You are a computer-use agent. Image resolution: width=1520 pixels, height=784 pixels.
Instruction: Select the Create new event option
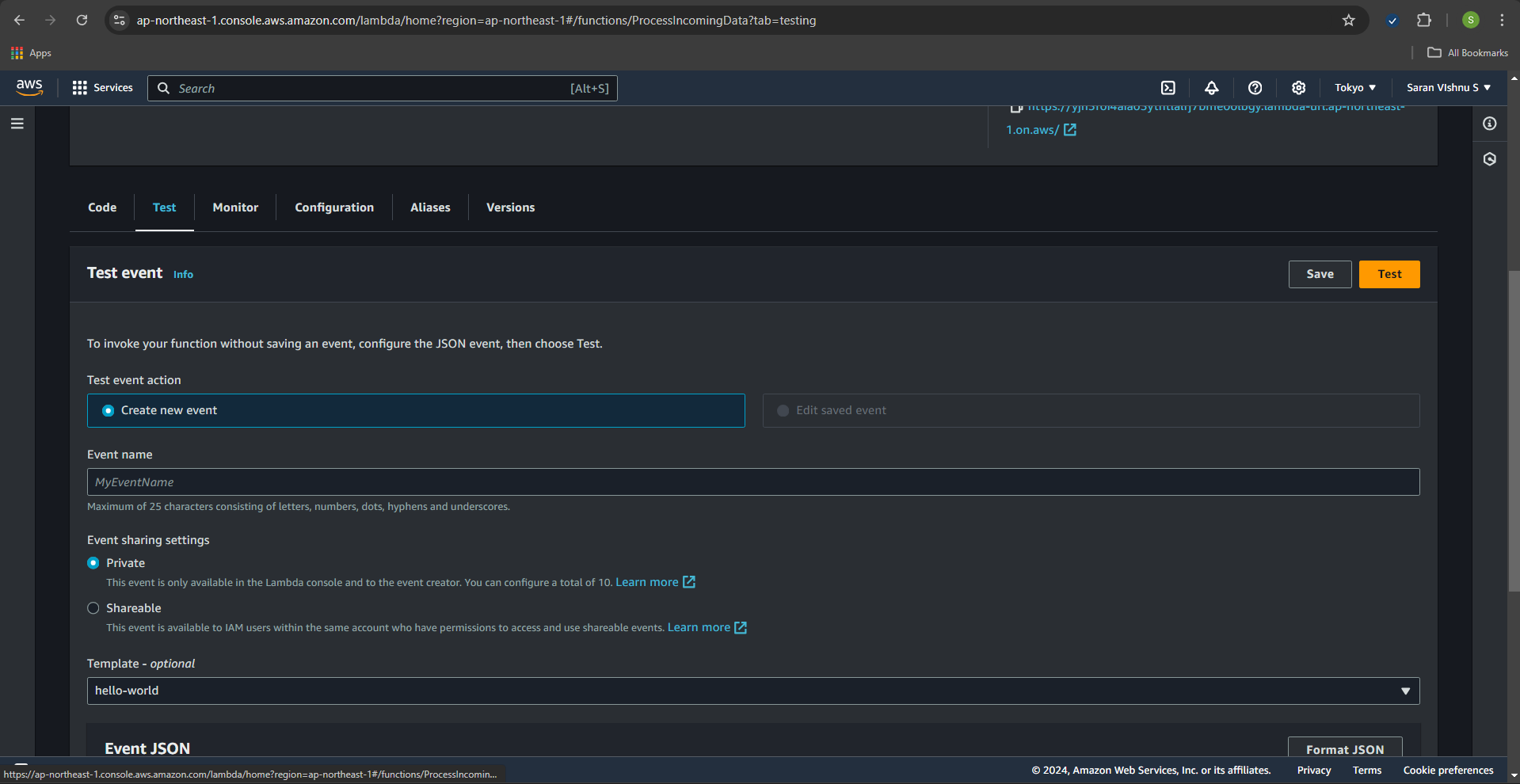click(x=109, y=411)
